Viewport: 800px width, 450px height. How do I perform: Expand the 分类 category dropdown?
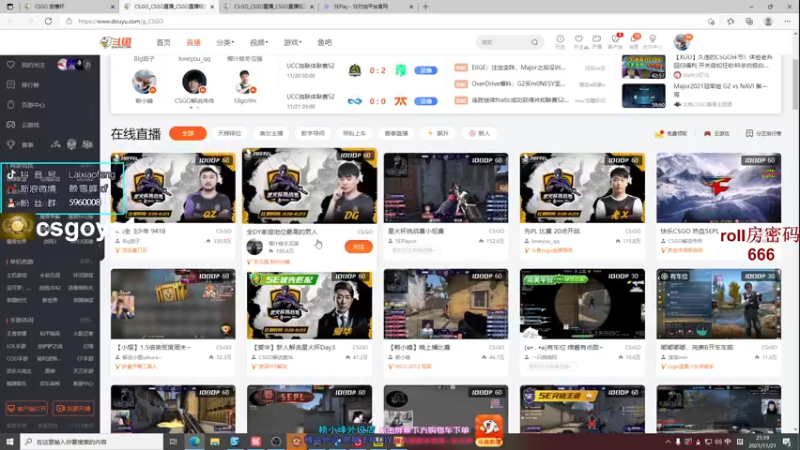click(225, 42)
